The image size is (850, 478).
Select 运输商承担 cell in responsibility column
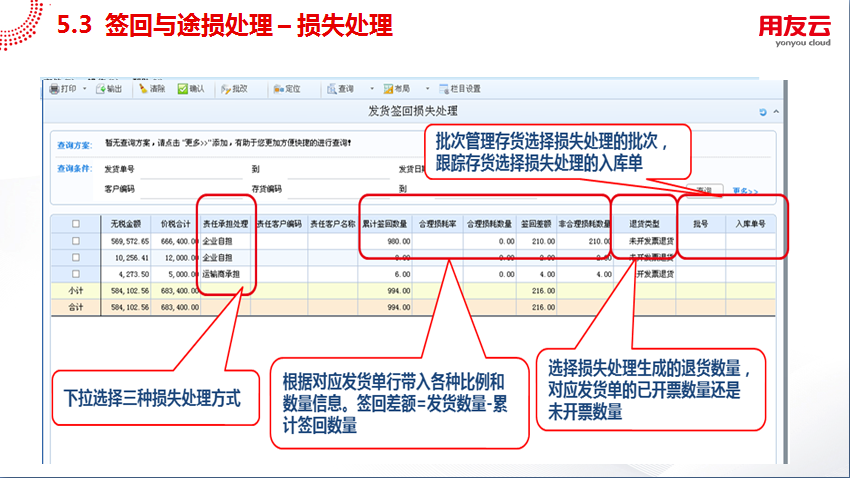(x=221, y=273)
